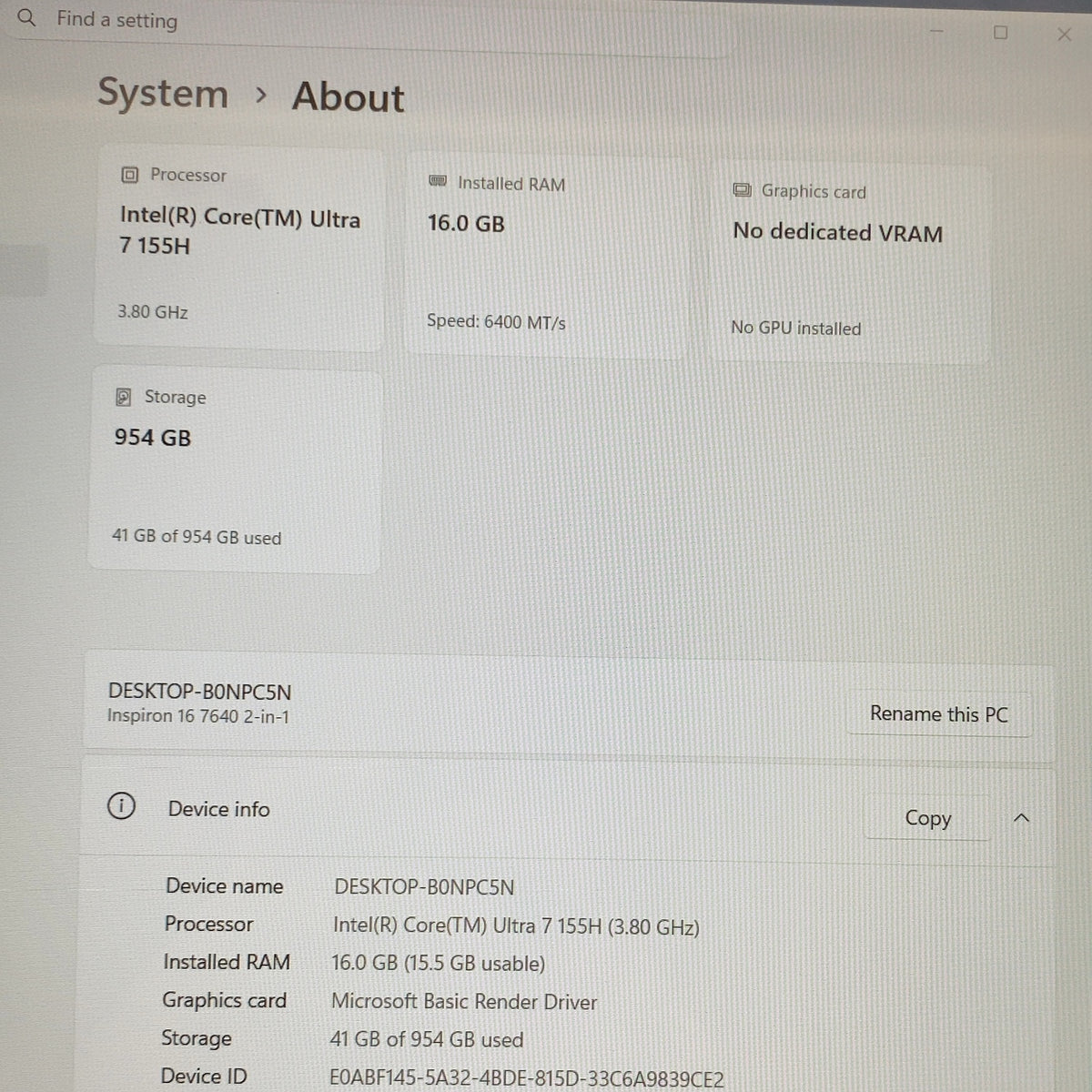The height and width of the screenshot is (1092, 1092).
Task: Go back to System breadcrumb
Action: [163, 94]
